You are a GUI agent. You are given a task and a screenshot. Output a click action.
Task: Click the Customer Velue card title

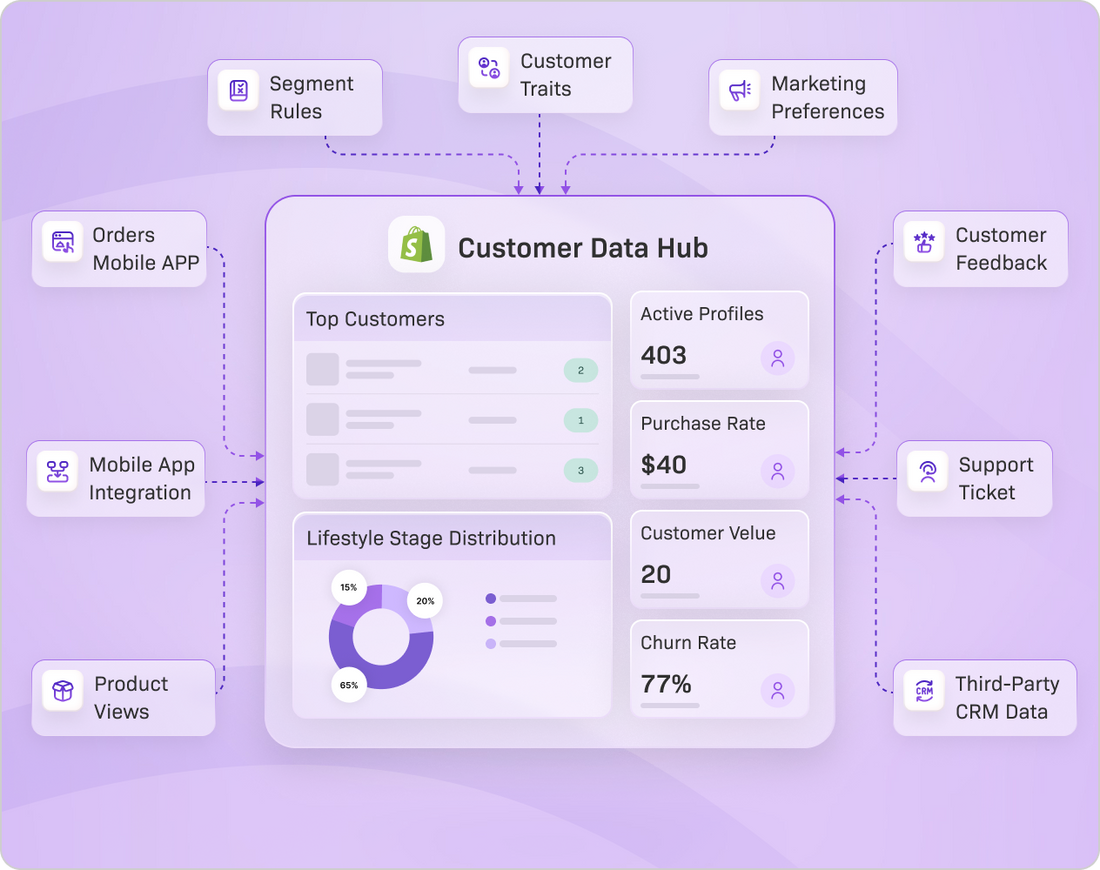(709, 533)
